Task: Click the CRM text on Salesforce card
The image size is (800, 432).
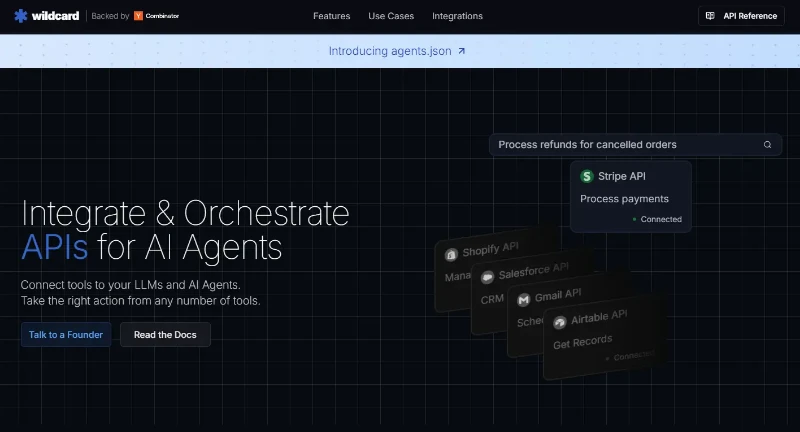Action: pos(492,299)
